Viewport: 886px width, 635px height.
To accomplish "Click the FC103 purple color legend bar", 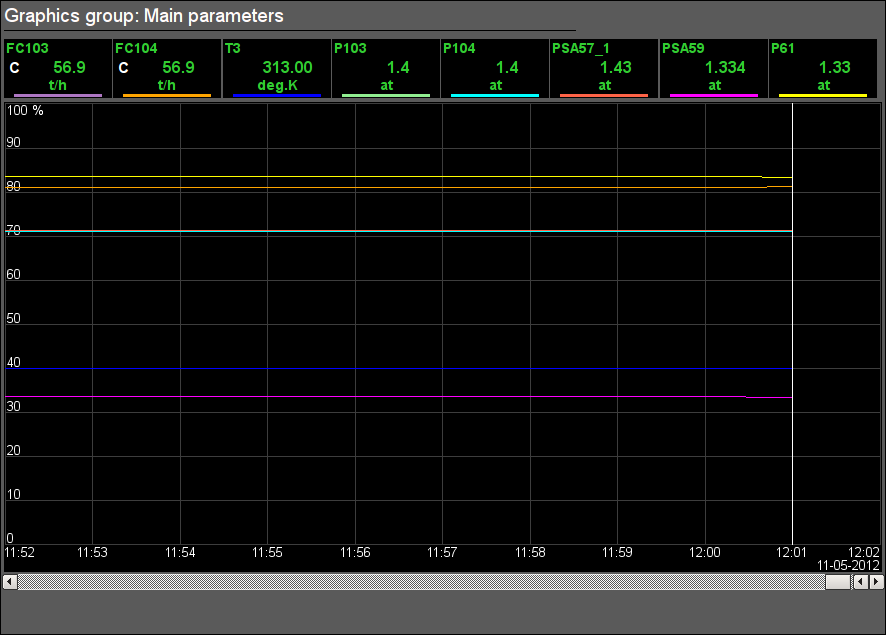I will pyautogui.click(x=58, y=95).
